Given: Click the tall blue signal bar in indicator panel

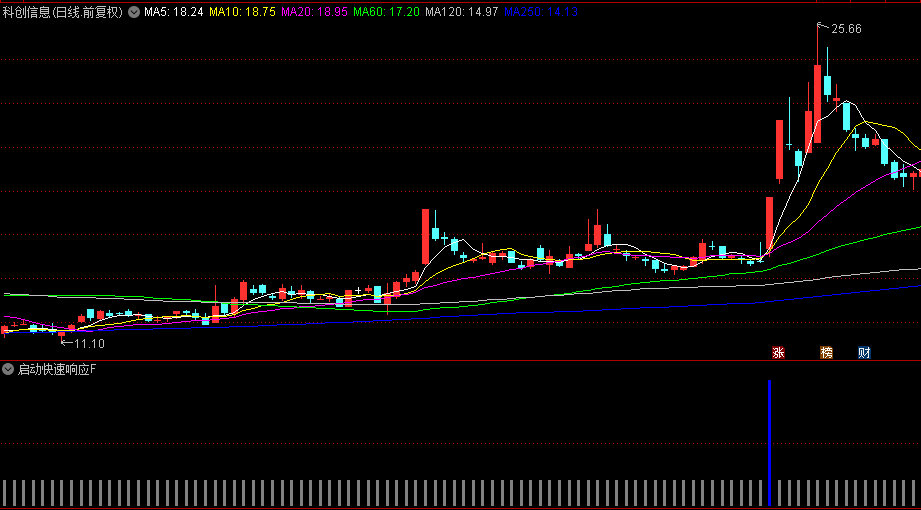Looking at the screenshot, I should 769,443.
